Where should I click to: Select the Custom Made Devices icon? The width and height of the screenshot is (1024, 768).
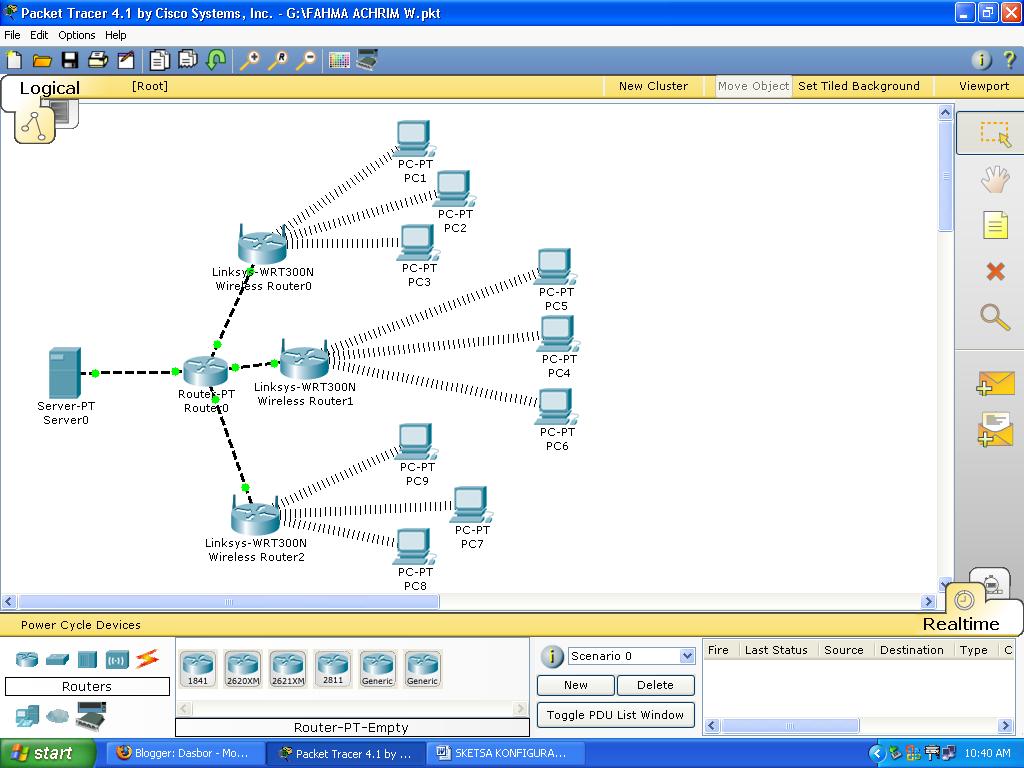91,716
